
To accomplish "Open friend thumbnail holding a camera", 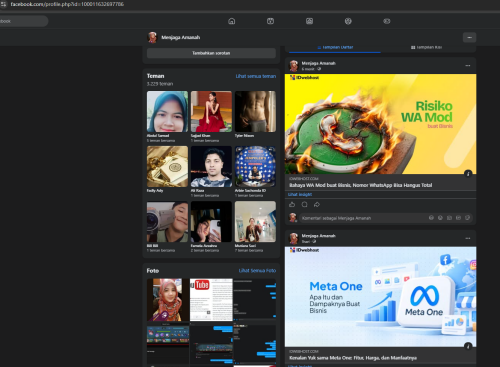I will 167,221.
